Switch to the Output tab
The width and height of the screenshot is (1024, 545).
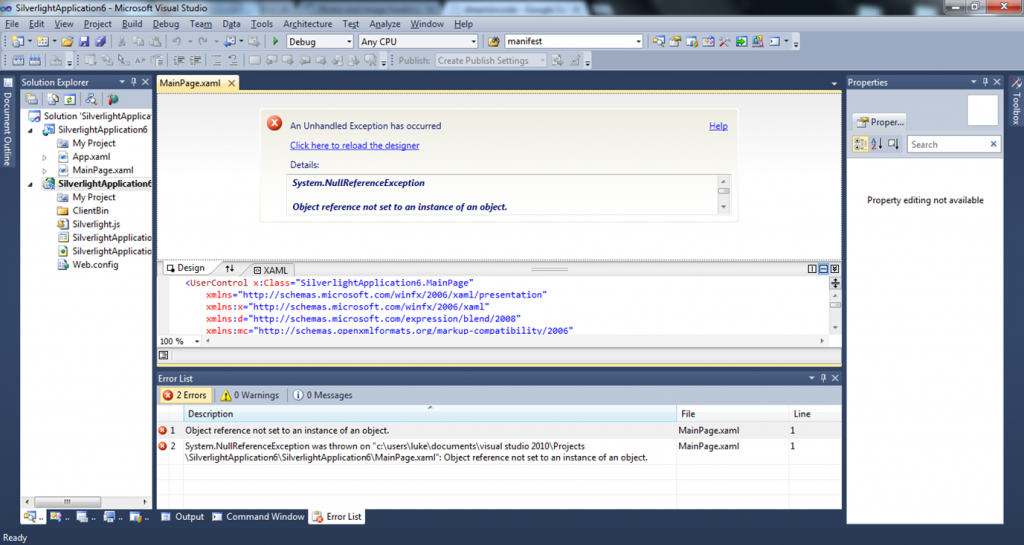tap(183, 516)
